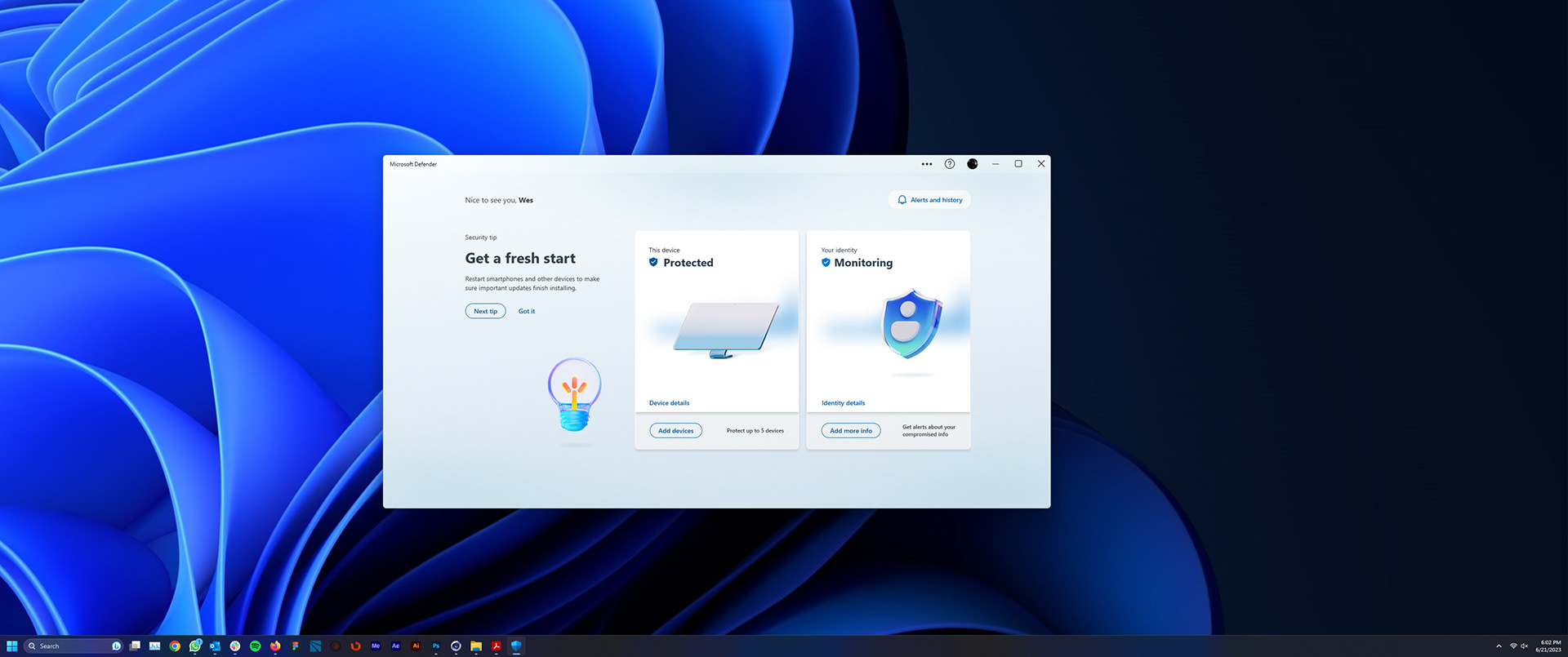The height and width of the screenshot is (657, 1568).
Task: Open the Windows Start menu
Action: coord(12,646)
